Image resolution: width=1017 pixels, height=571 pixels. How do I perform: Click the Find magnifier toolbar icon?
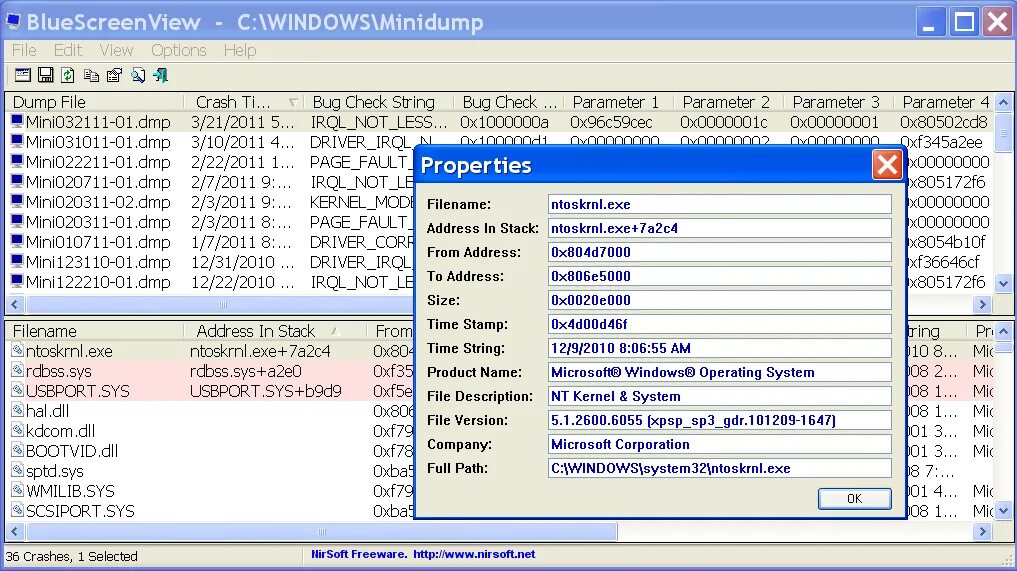point(138,75)
